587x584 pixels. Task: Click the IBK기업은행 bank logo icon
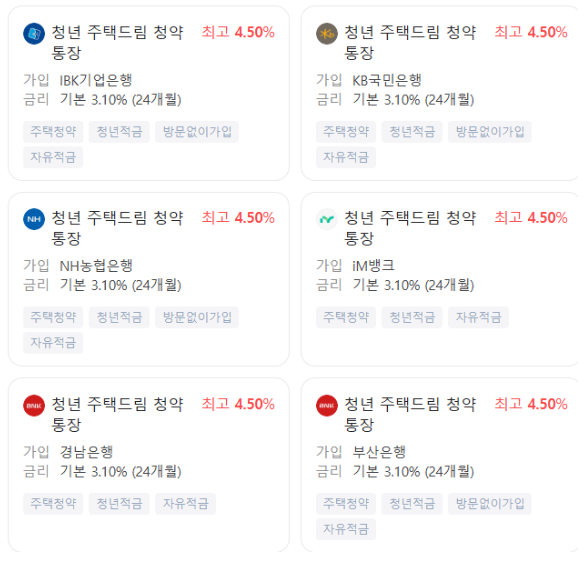(x=34, y=34)
